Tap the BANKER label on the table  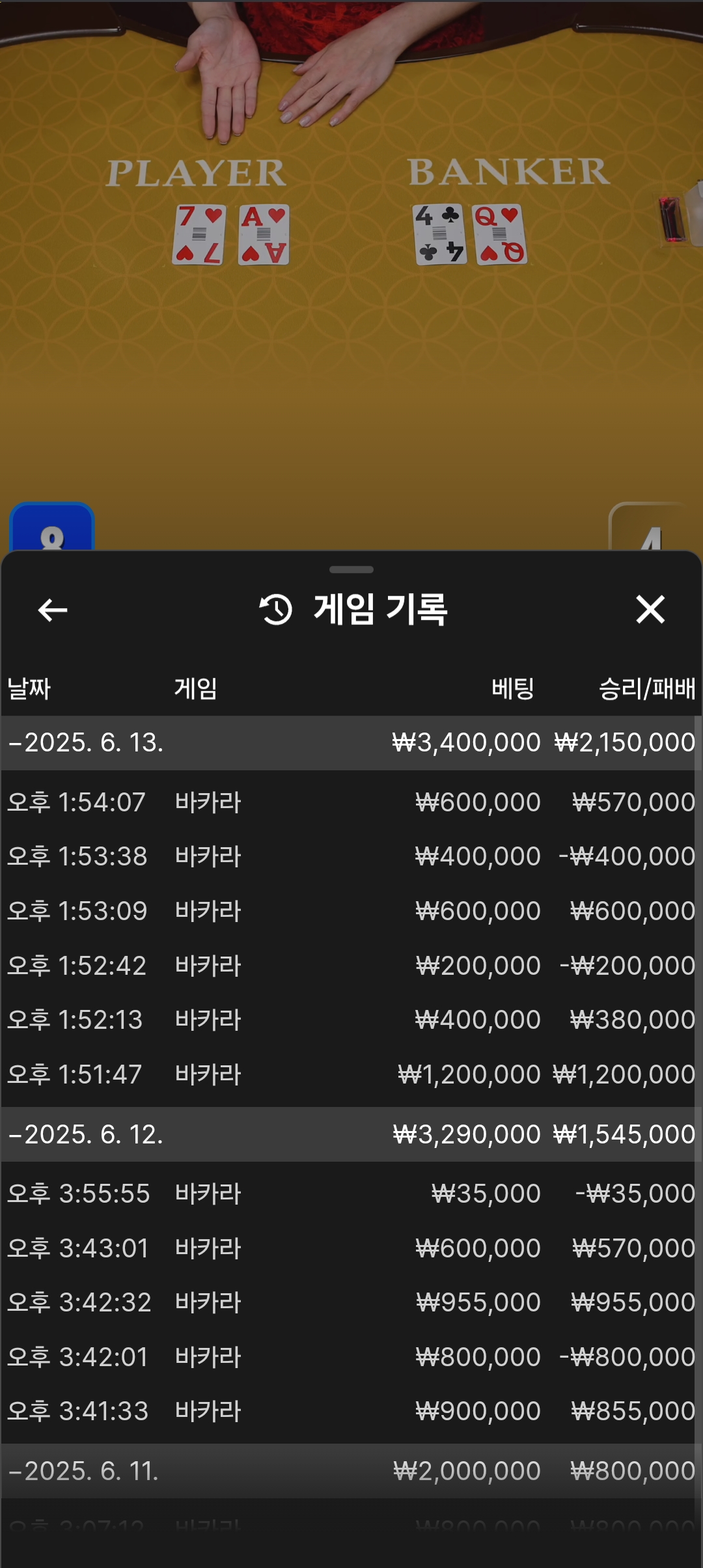tap(509, 172)
